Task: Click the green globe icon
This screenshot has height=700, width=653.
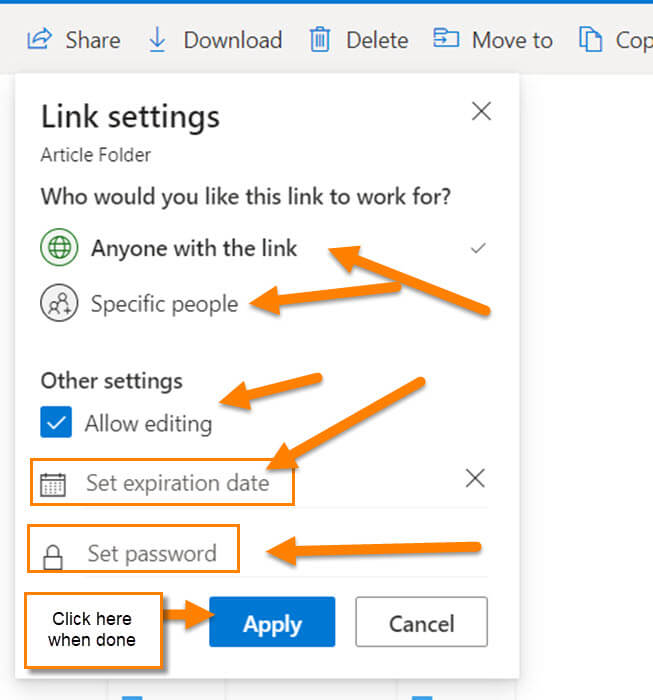Action: pos(59,247)
